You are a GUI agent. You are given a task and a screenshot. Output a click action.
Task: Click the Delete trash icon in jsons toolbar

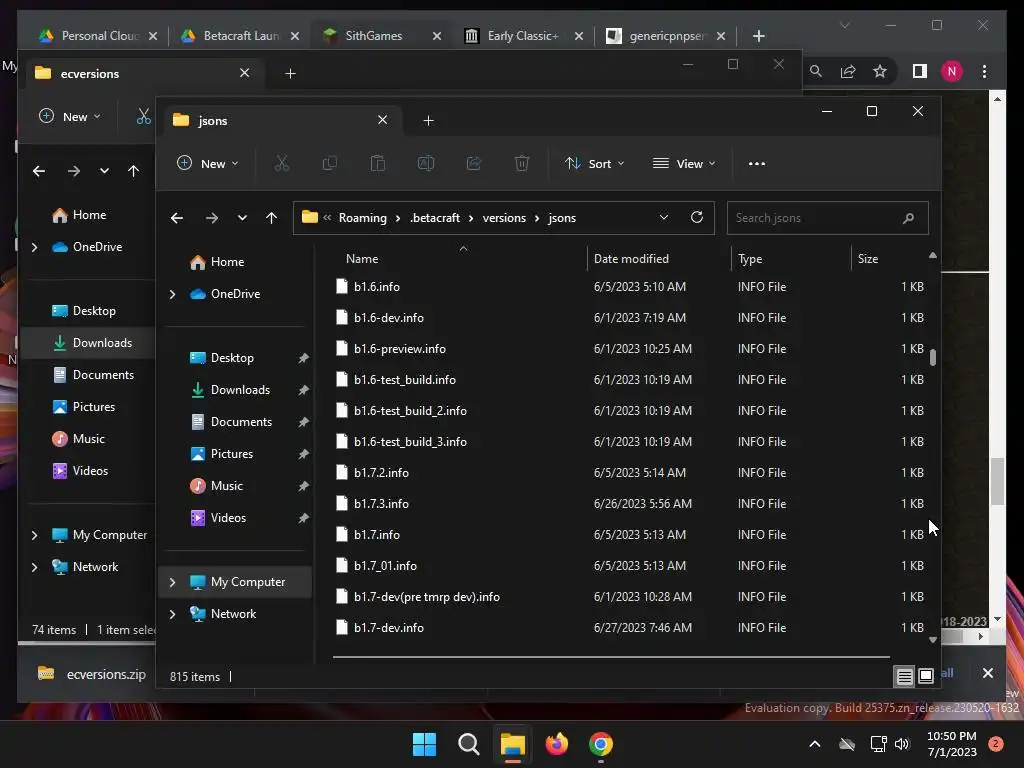pyautogui.click(x=522, y=163)
